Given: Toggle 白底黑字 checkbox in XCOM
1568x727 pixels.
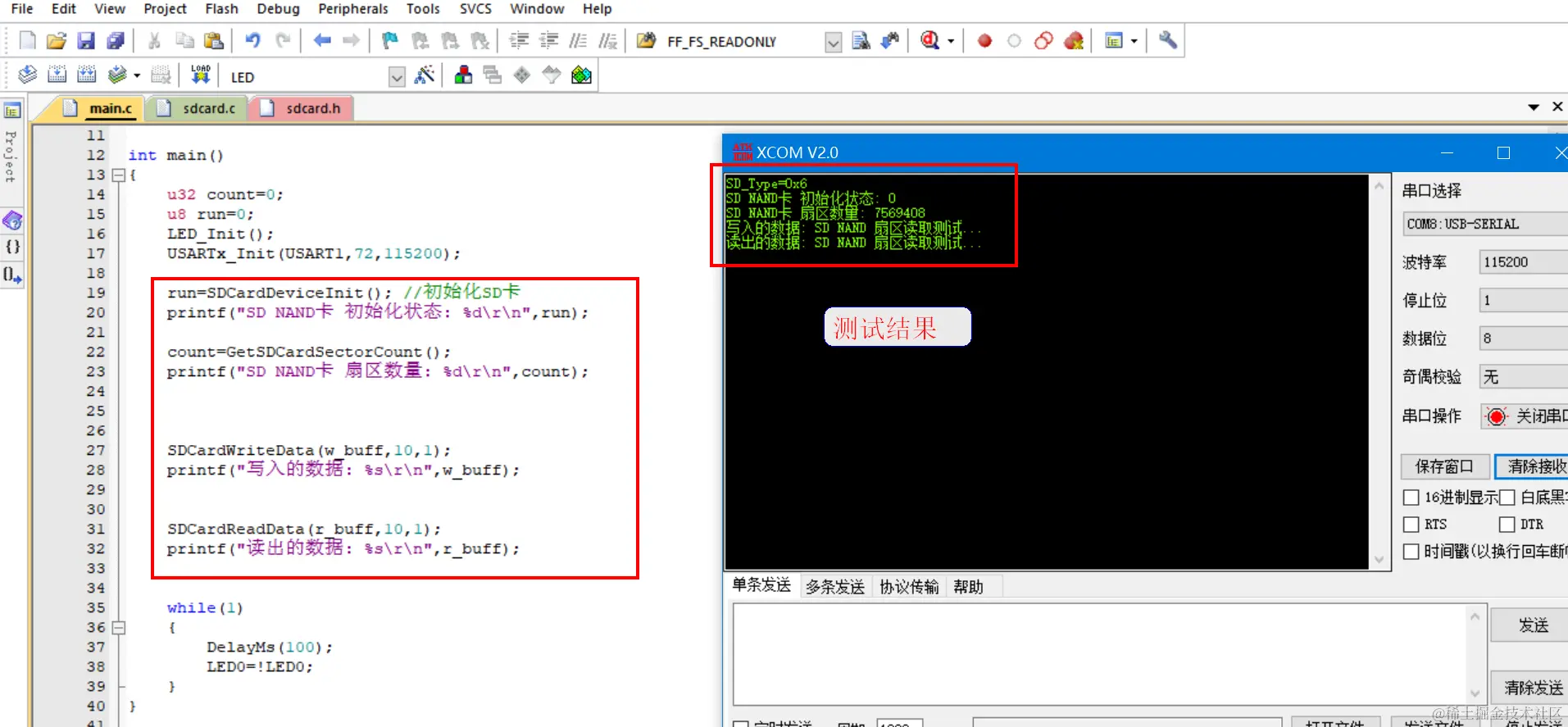Looking at the screenshot, I should pyautogui.click(x=1507, y=498).
